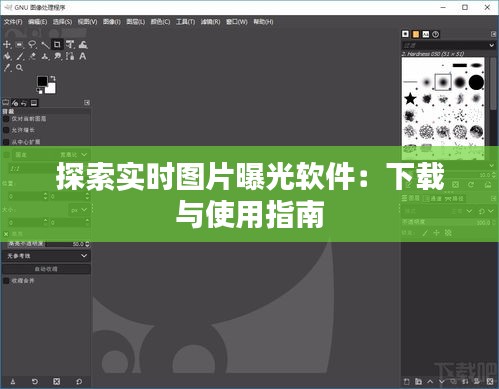499x389 pixels.
Task: Create a new layer in layers panel
Action: point(406,381)
